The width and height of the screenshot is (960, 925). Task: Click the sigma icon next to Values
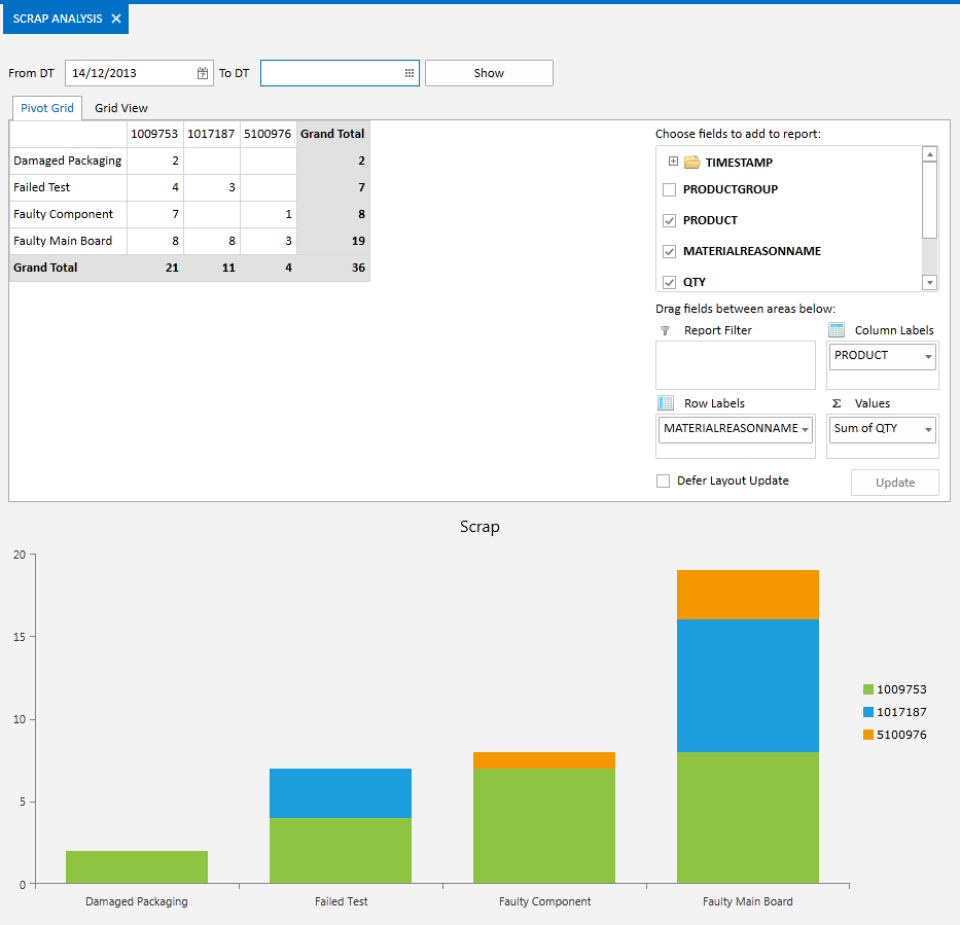point(838,402)
